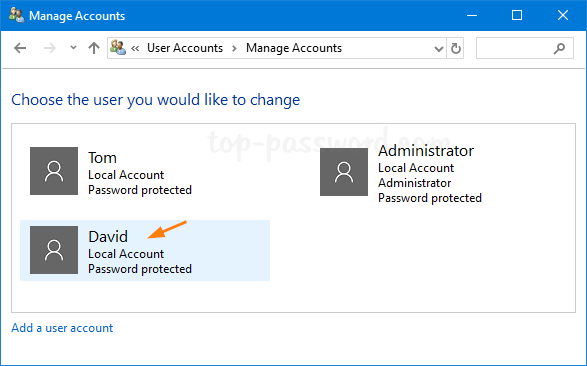This screenshot has width=587, height=366.
Task: Select David's account avatar
Action: click(54, 250)
